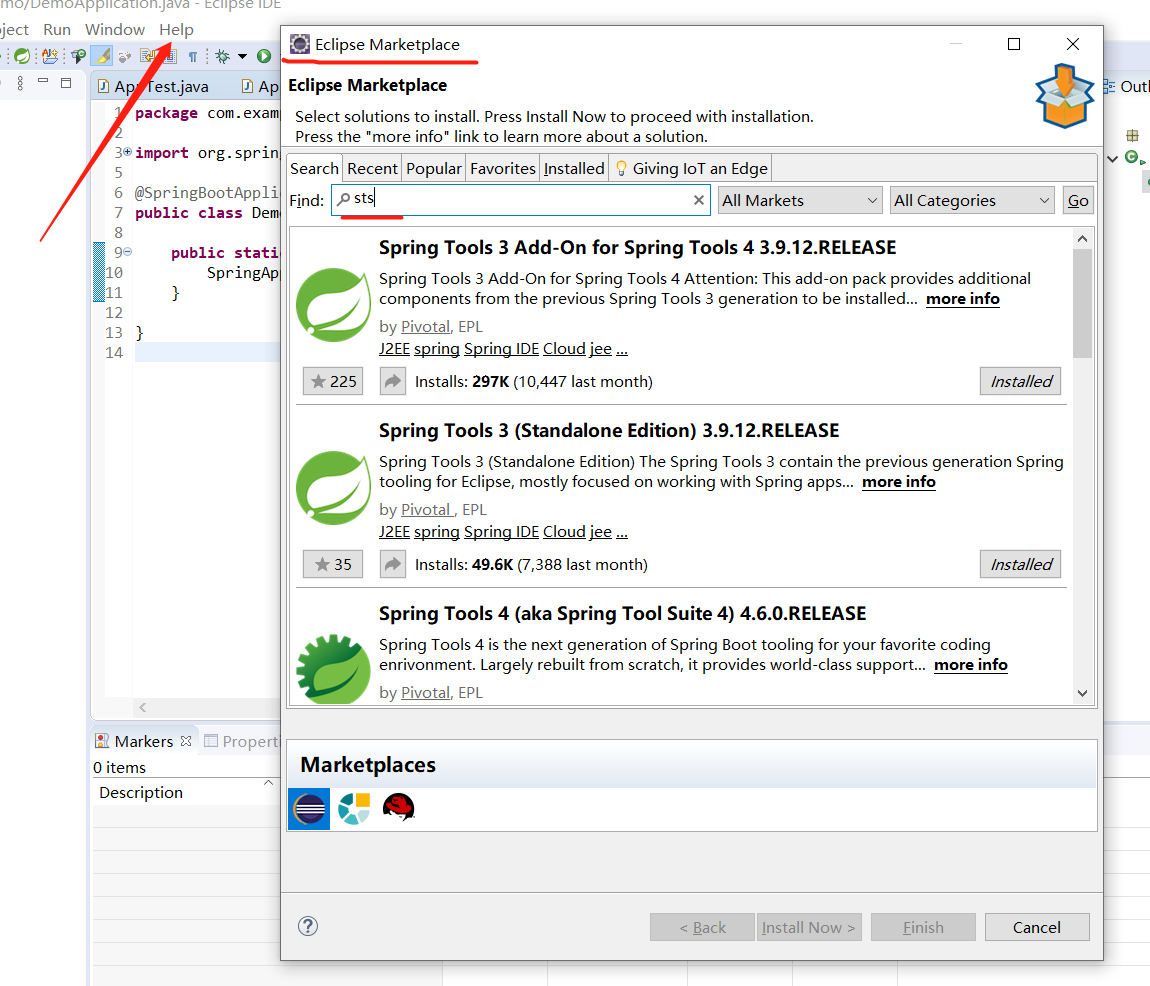
Task: Click the share arrow icon beside the 225-star rating
Action: 392,381
